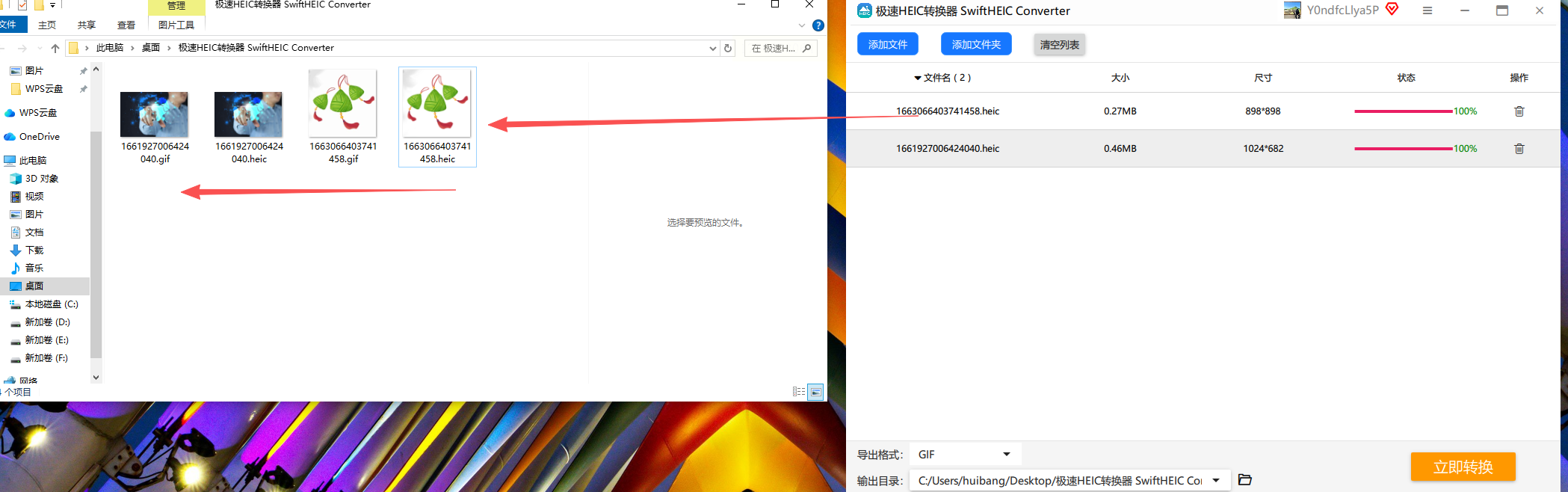Open the 导出格式 GIF dropdown

click(x=965, y=455)
